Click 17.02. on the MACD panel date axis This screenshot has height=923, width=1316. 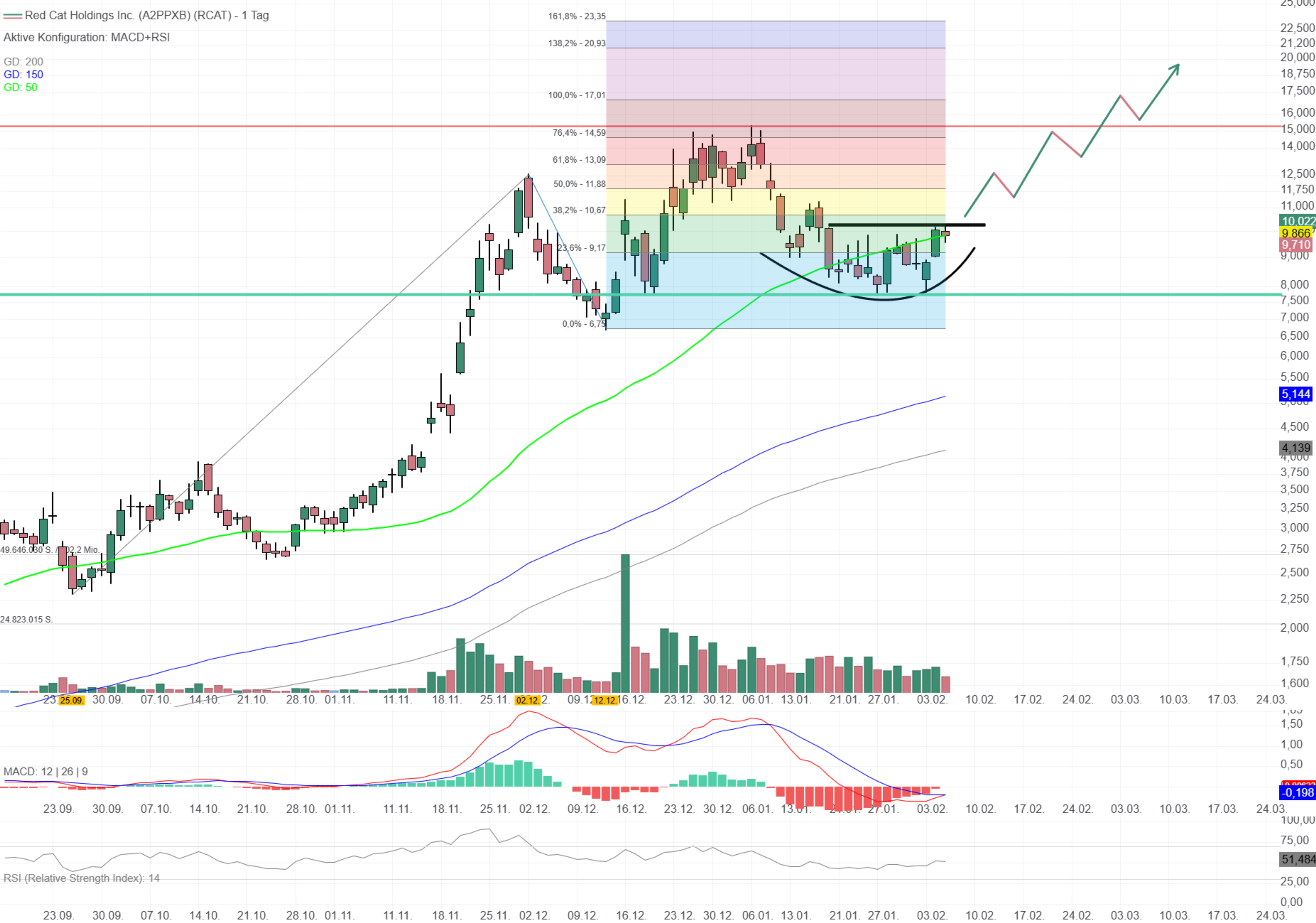1029,809
